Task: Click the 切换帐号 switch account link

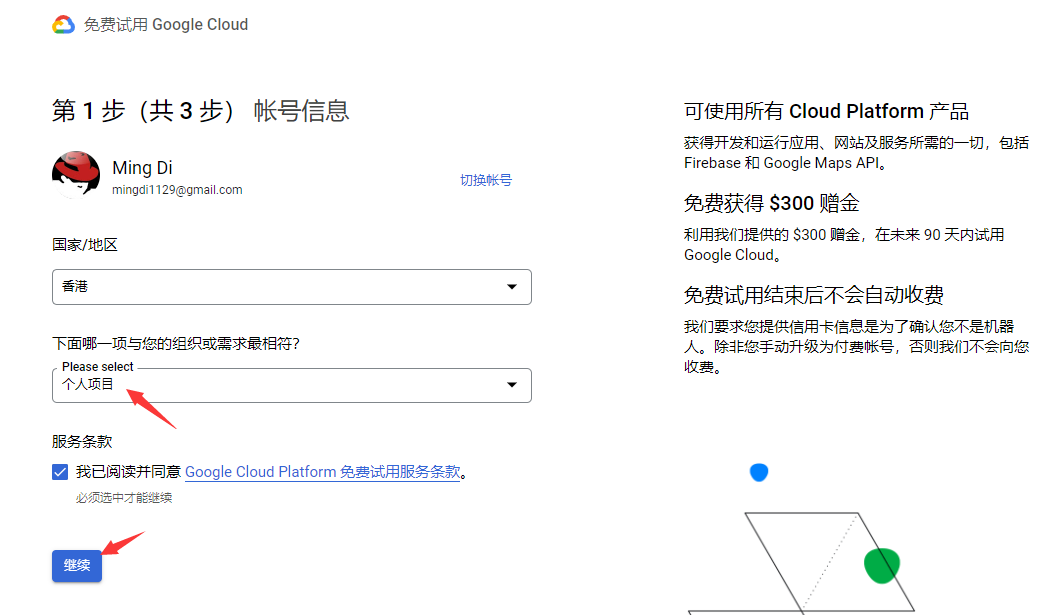Action: [x=486, y=180]
